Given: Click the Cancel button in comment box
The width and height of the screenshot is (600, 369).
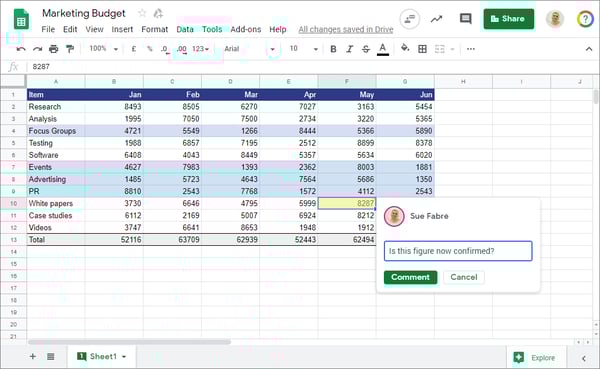Looking at the screenshot, I should click(x=464, y=277).
